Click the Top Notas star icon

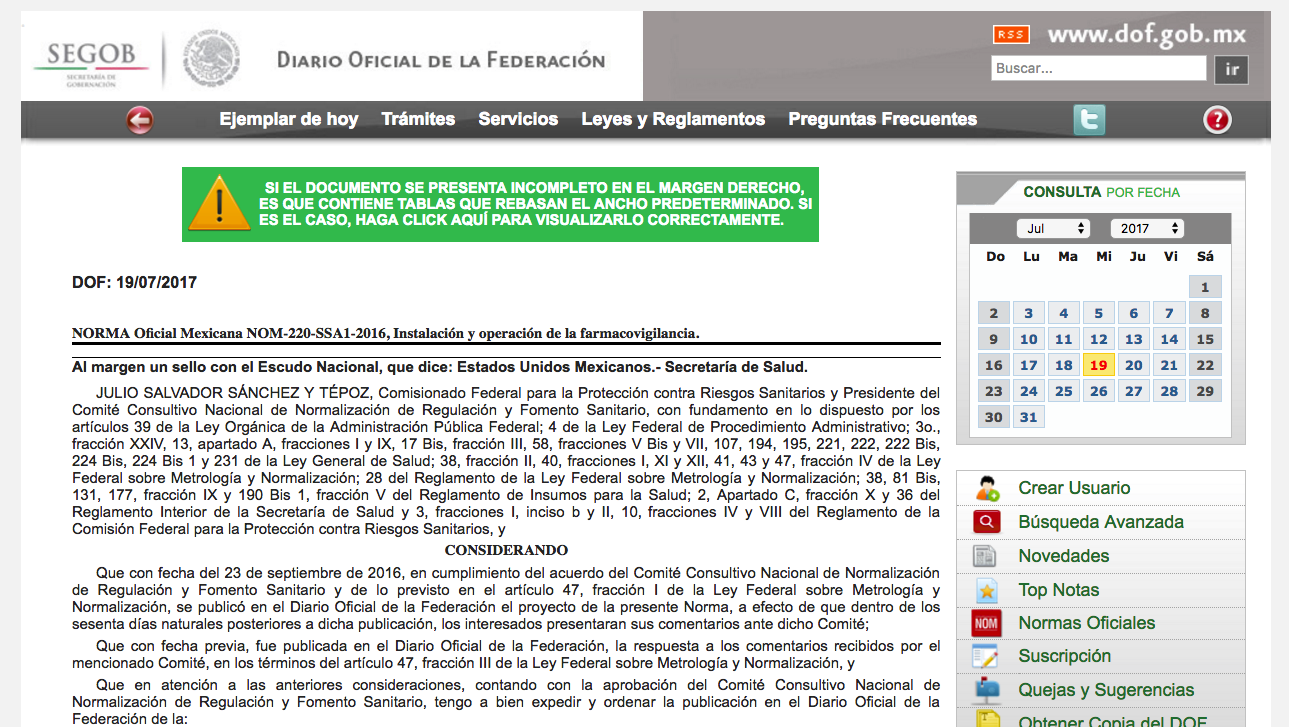(x=986, y=590)
